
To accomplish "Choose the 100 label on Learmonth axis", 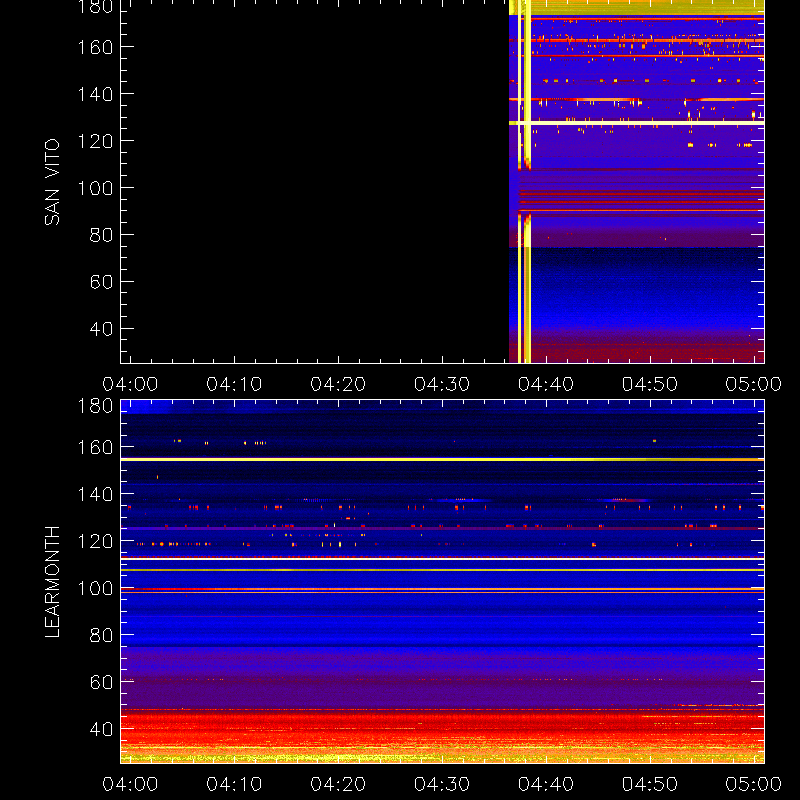I will 95,589.
